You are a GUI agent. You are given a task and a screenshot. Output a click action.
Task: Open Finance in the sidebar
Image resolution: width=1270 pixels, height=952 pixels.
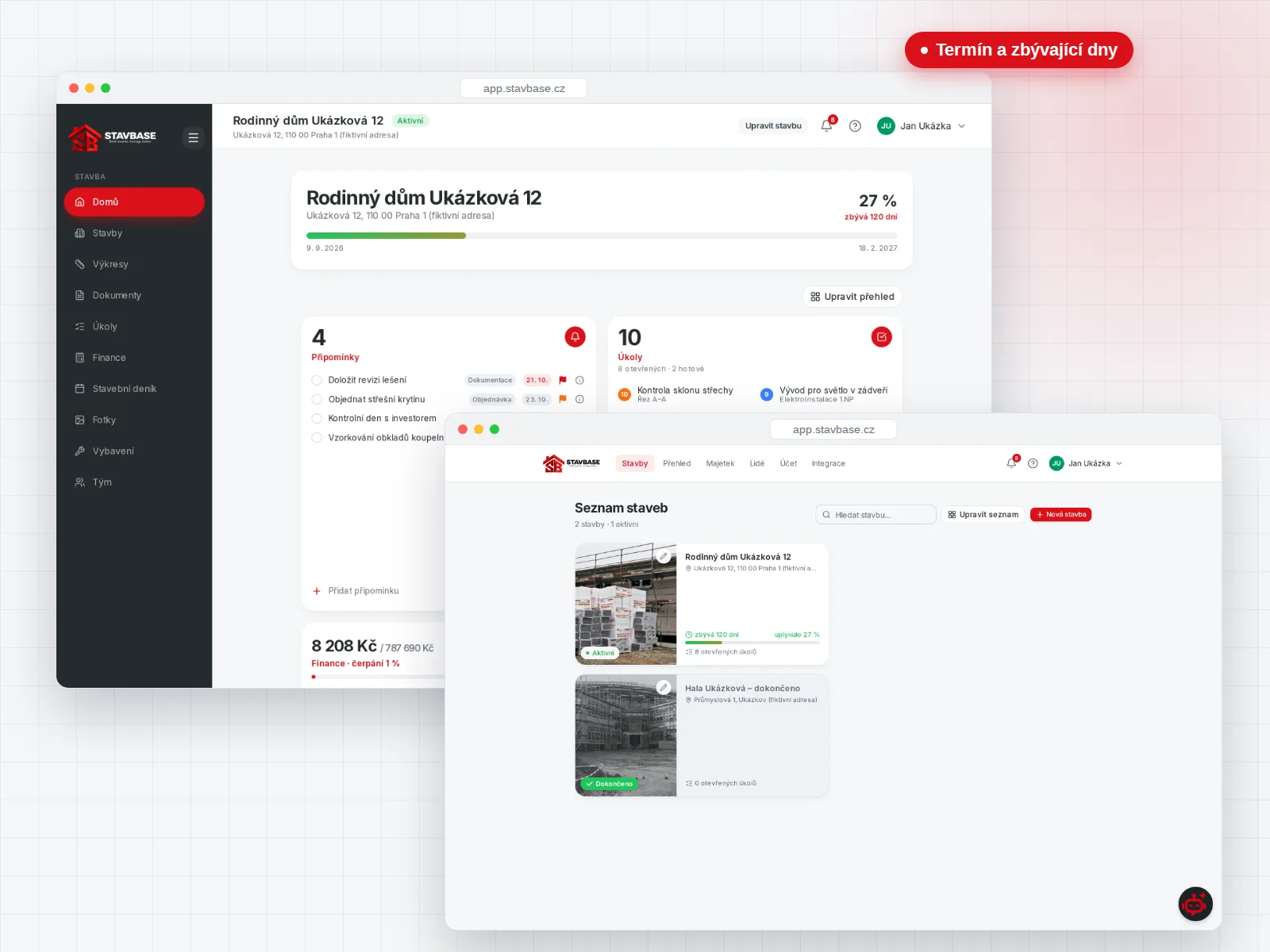coord(134,358)
